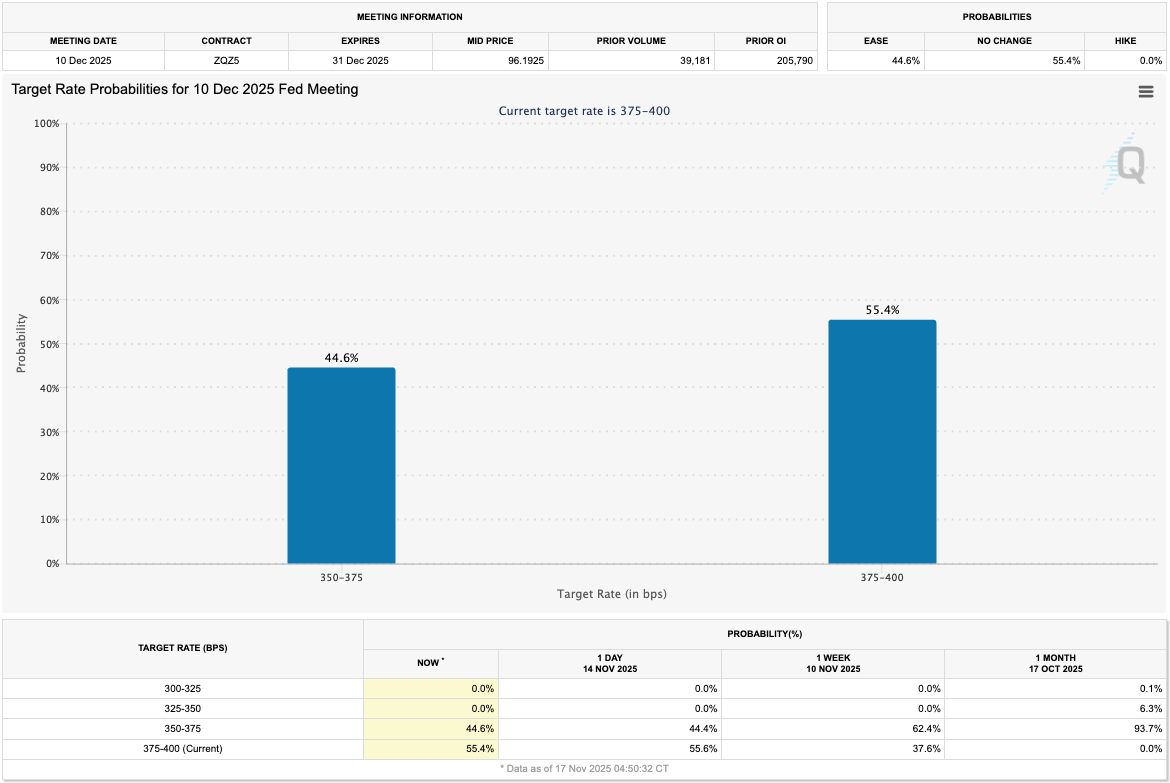Screen dimensions: 1170x783
Task: Click the data-as-of timestamp footnote
Action: click(x=584, y=769)
